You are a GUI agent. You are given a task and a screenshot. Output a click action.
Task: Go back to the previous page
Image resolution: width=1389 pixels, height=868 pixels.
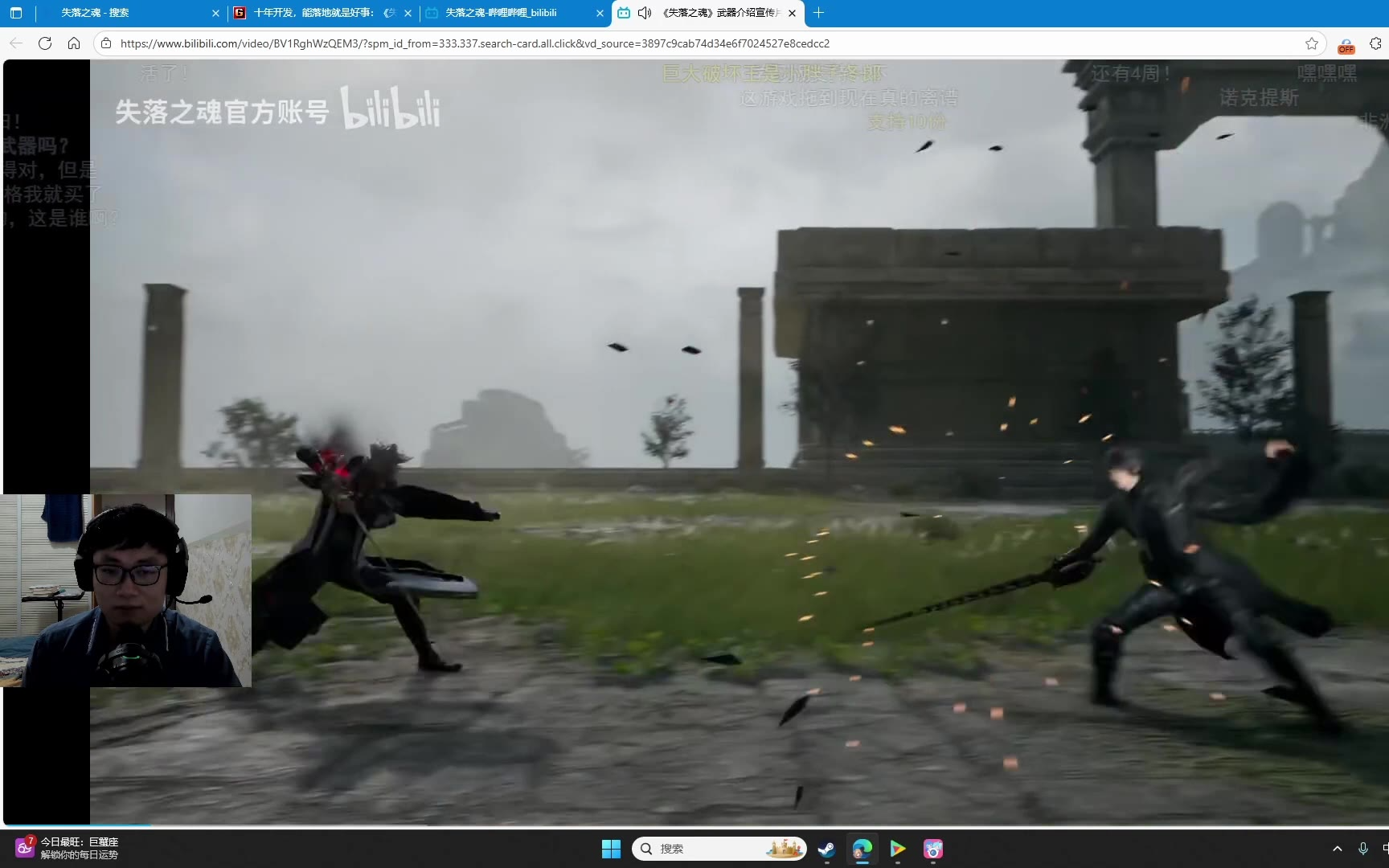pos(16,43)
